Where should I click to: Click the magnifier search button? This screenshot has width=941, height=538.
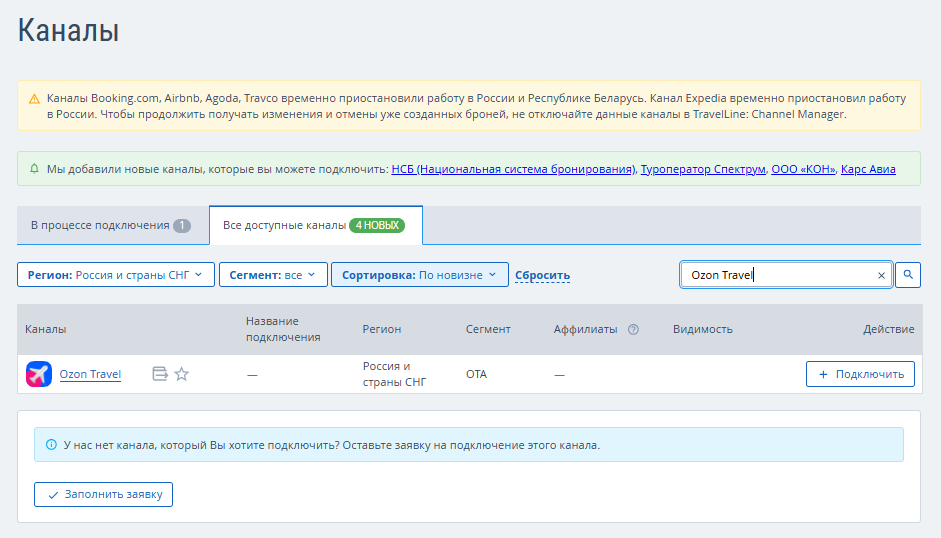tap(908, 275)
